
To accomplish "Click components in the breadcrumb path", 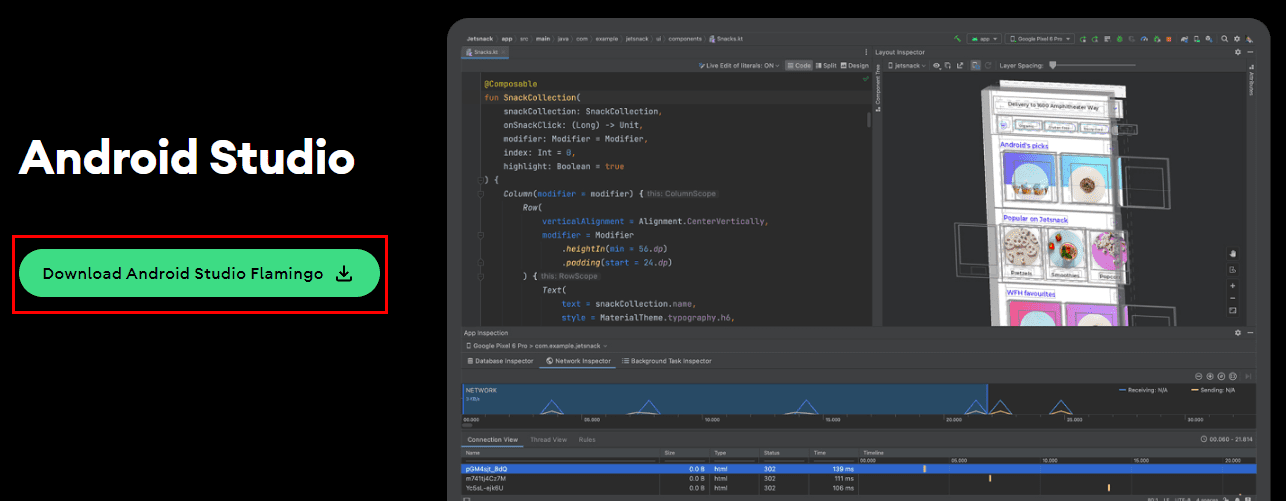I will [x=686, y=39].
